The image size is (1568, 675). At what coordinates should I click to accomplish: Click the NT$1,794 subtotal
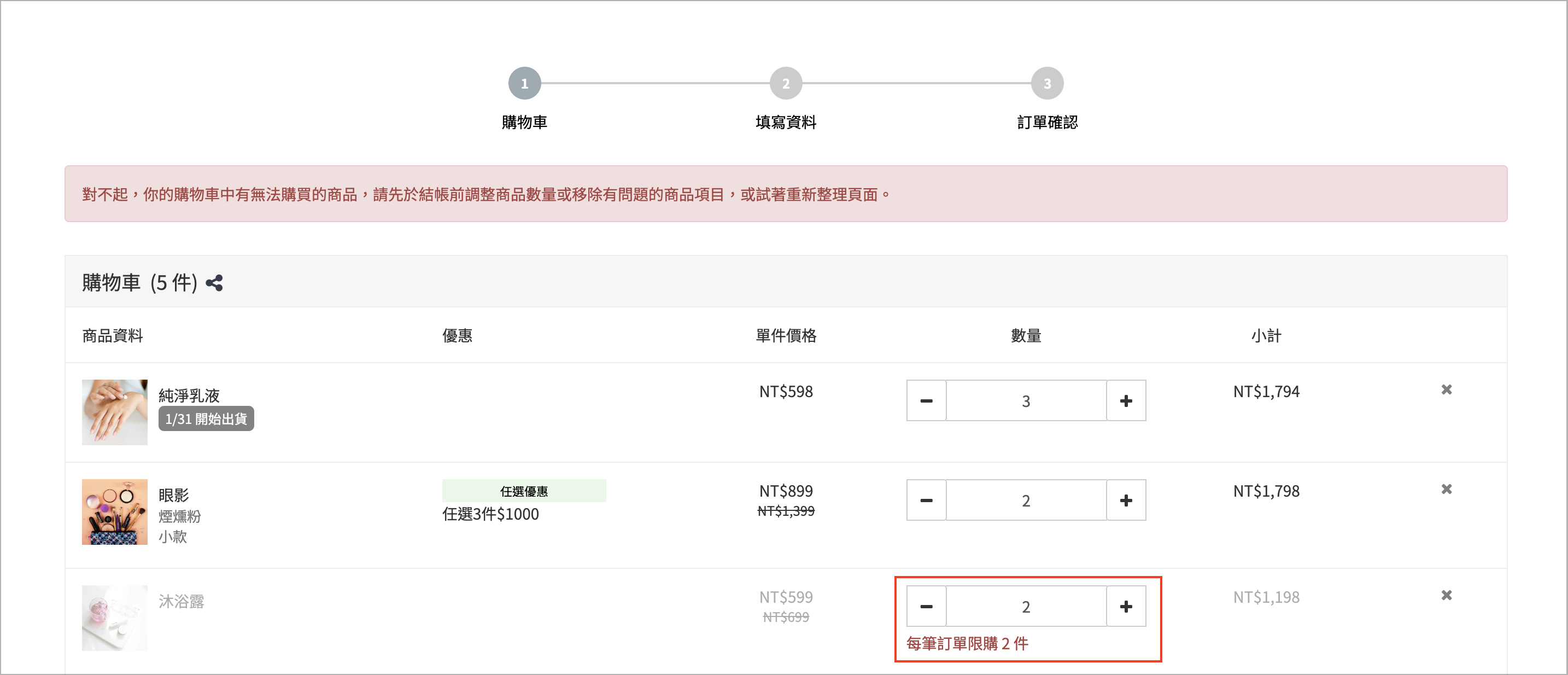click(x=1266, y=392)
